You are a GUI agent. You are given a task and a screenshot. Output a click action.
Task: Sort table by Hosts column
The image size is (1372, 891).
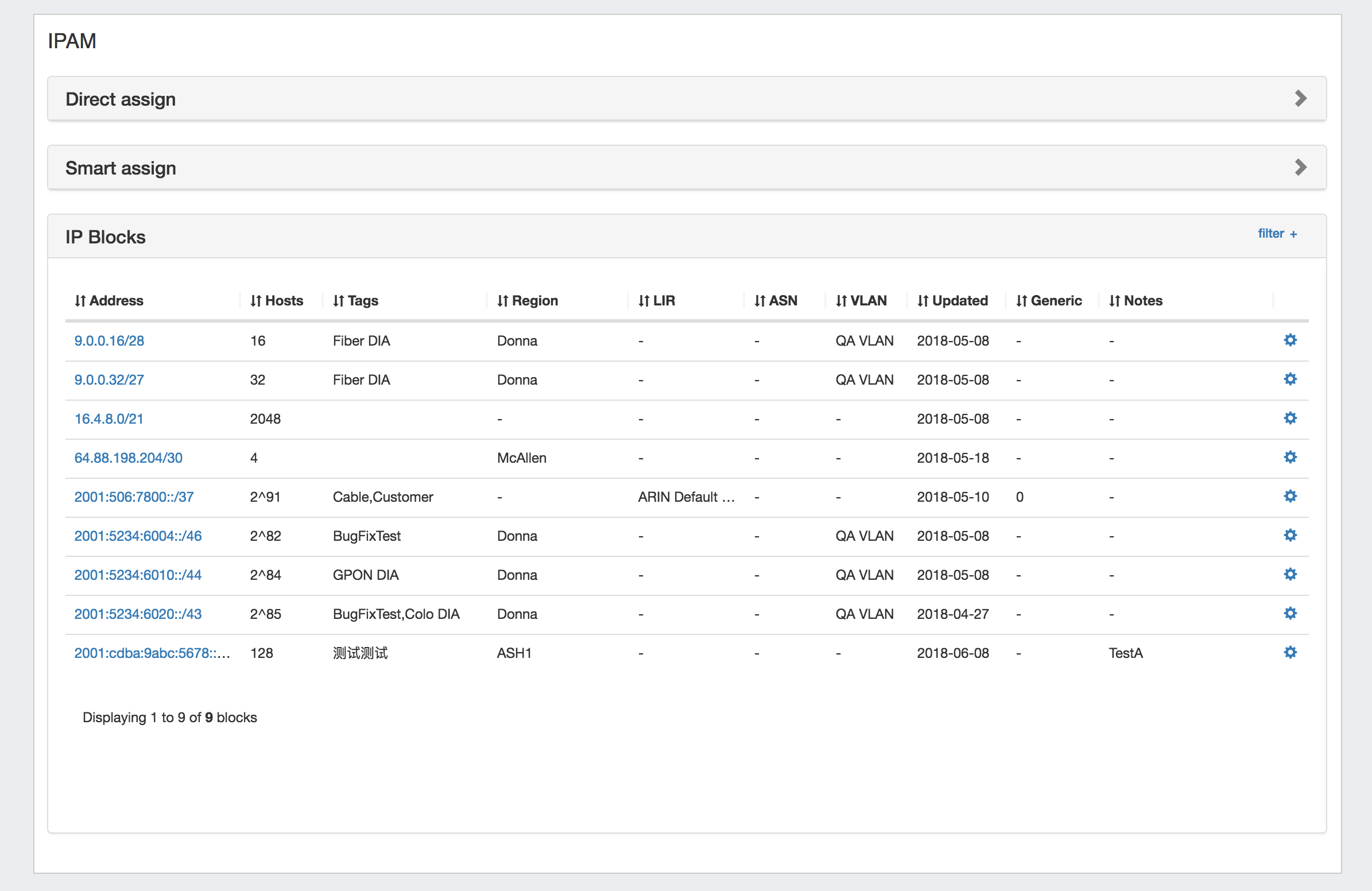277,301
